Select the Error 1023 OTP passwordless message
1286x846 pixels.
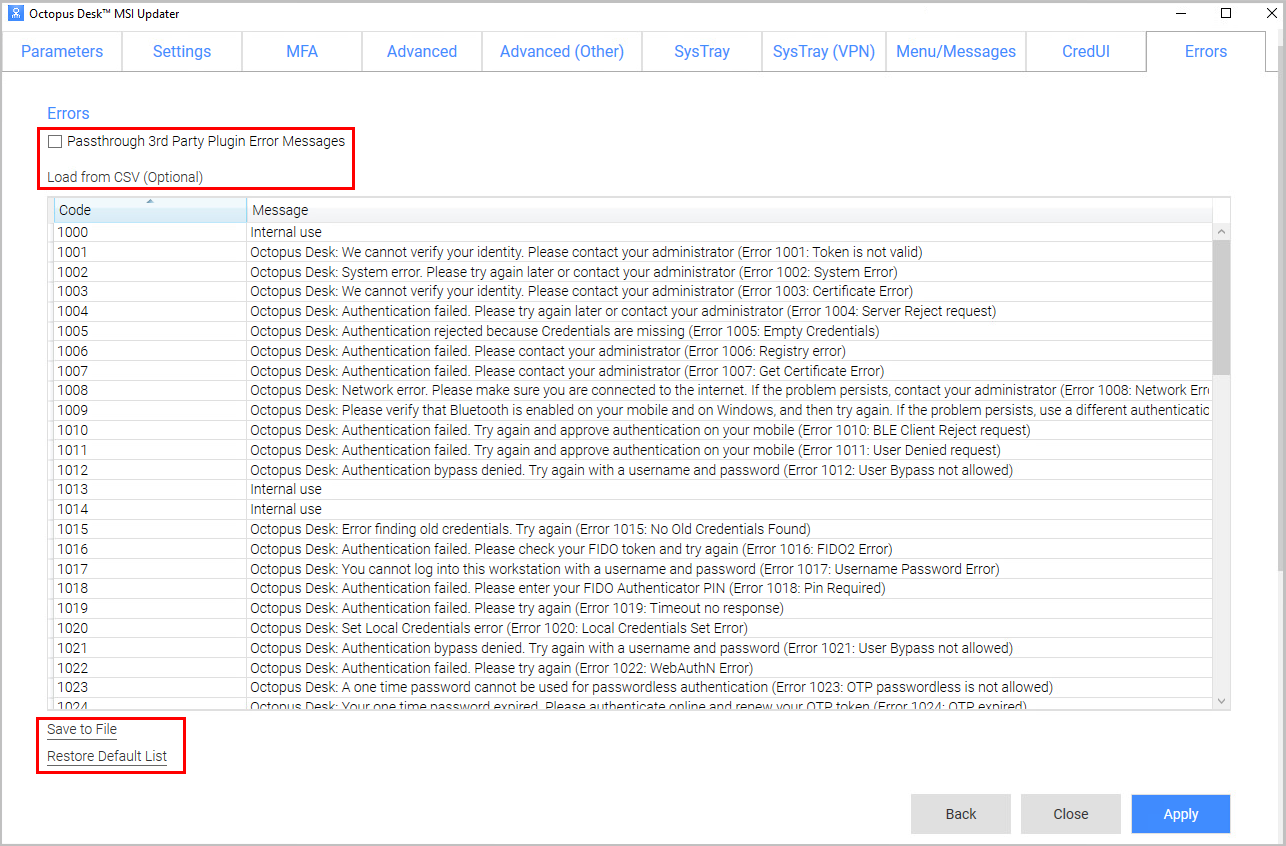pyautogui.click(x=730, y=687)
